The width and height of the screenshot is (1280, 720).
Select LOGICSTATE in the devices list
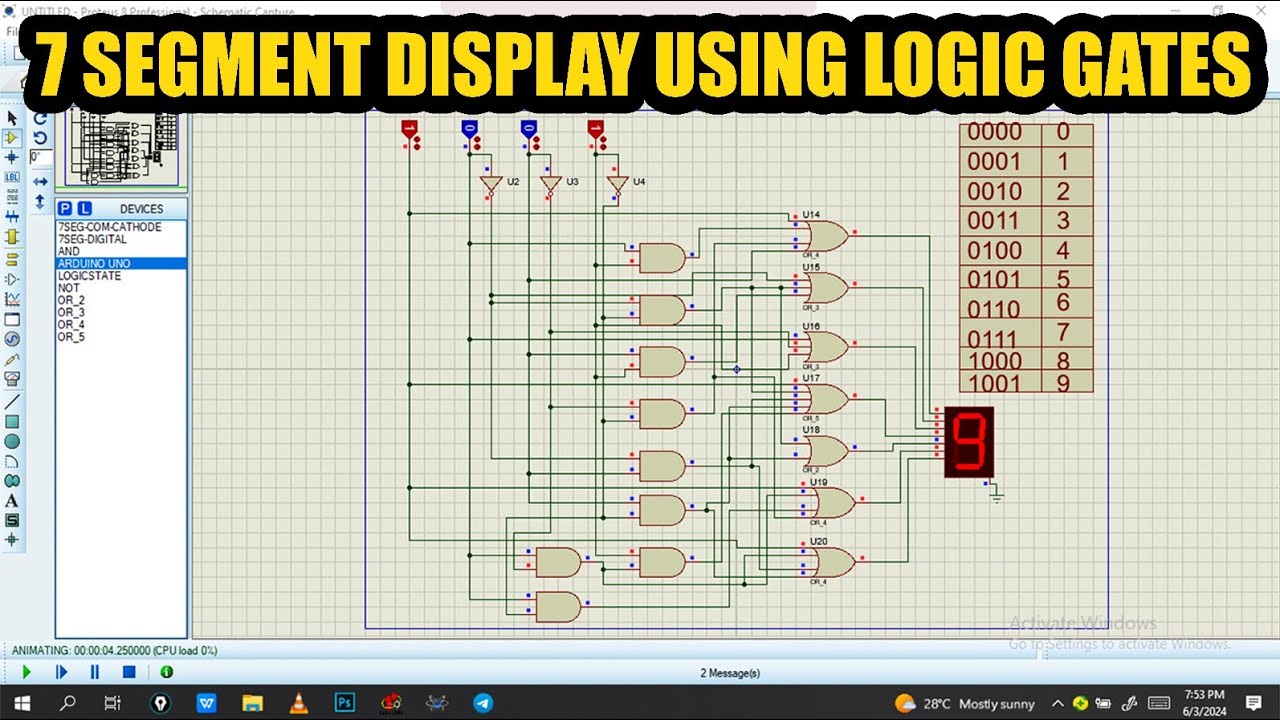120,276
